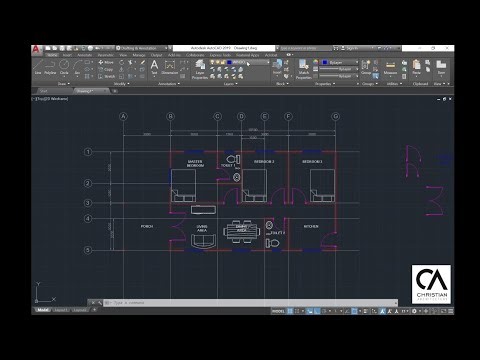Open the Home ribbon tab

[x=52, y=55]
